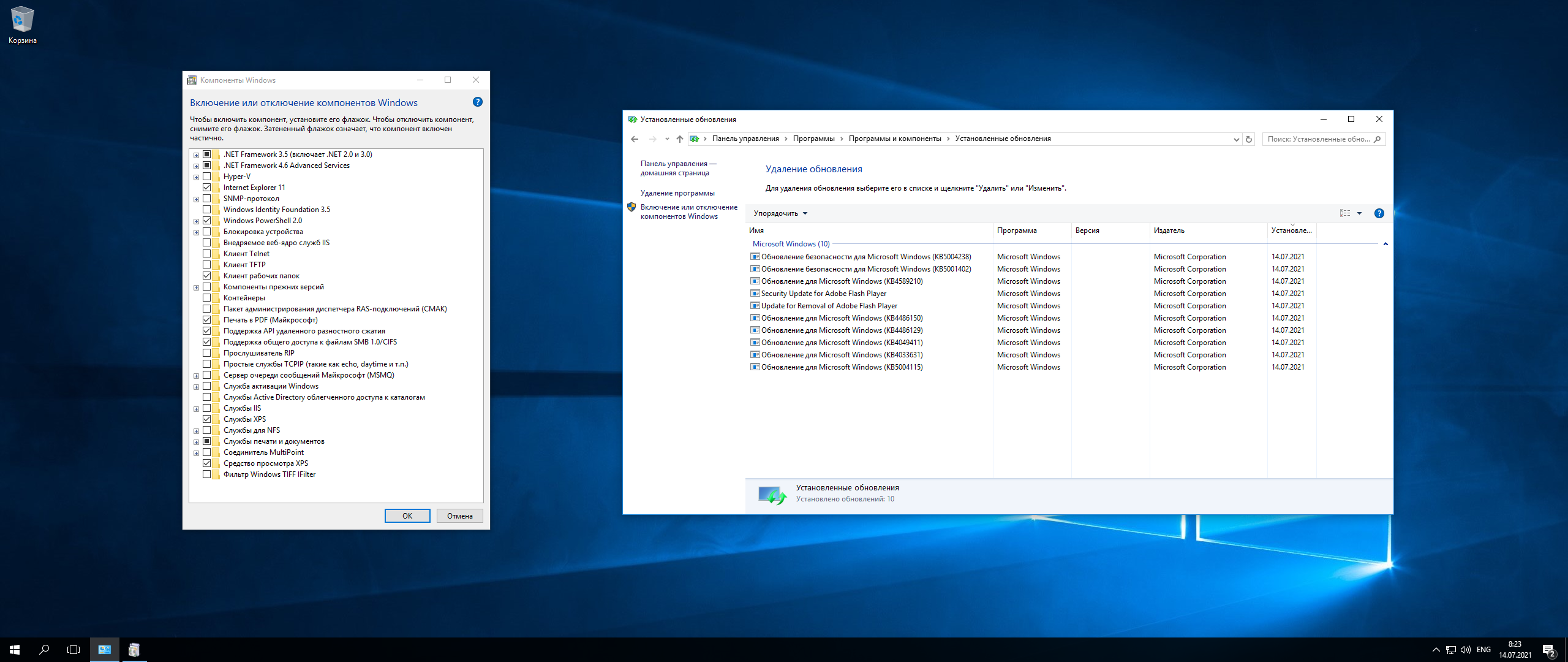The height and width of the screenshot is (662, 1568).
Task: Open taskbar search magnifier
Action: [44, 650]
